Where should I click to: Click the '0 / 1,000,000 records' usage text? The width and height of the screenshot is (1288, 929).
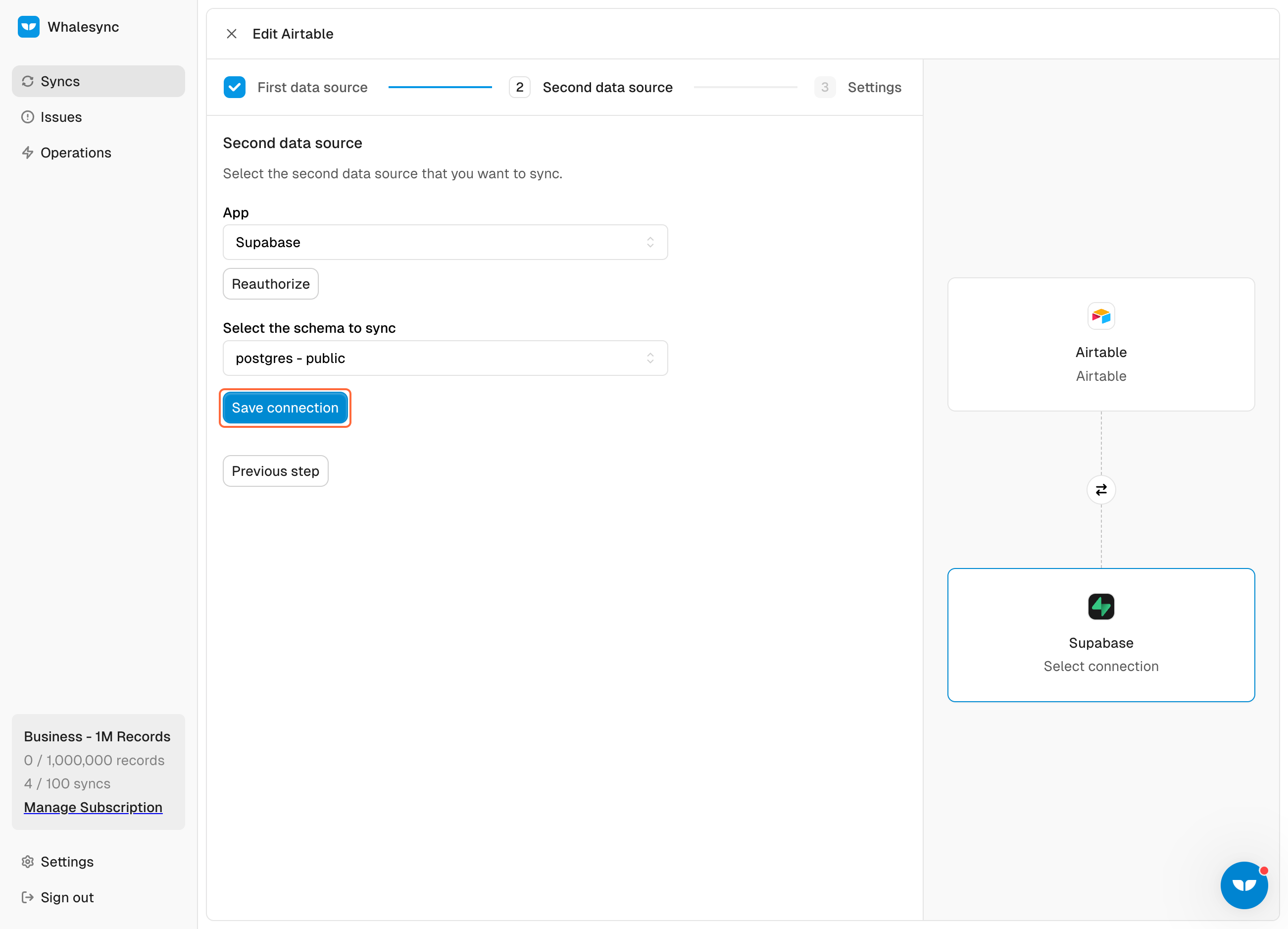click(94, 760)
